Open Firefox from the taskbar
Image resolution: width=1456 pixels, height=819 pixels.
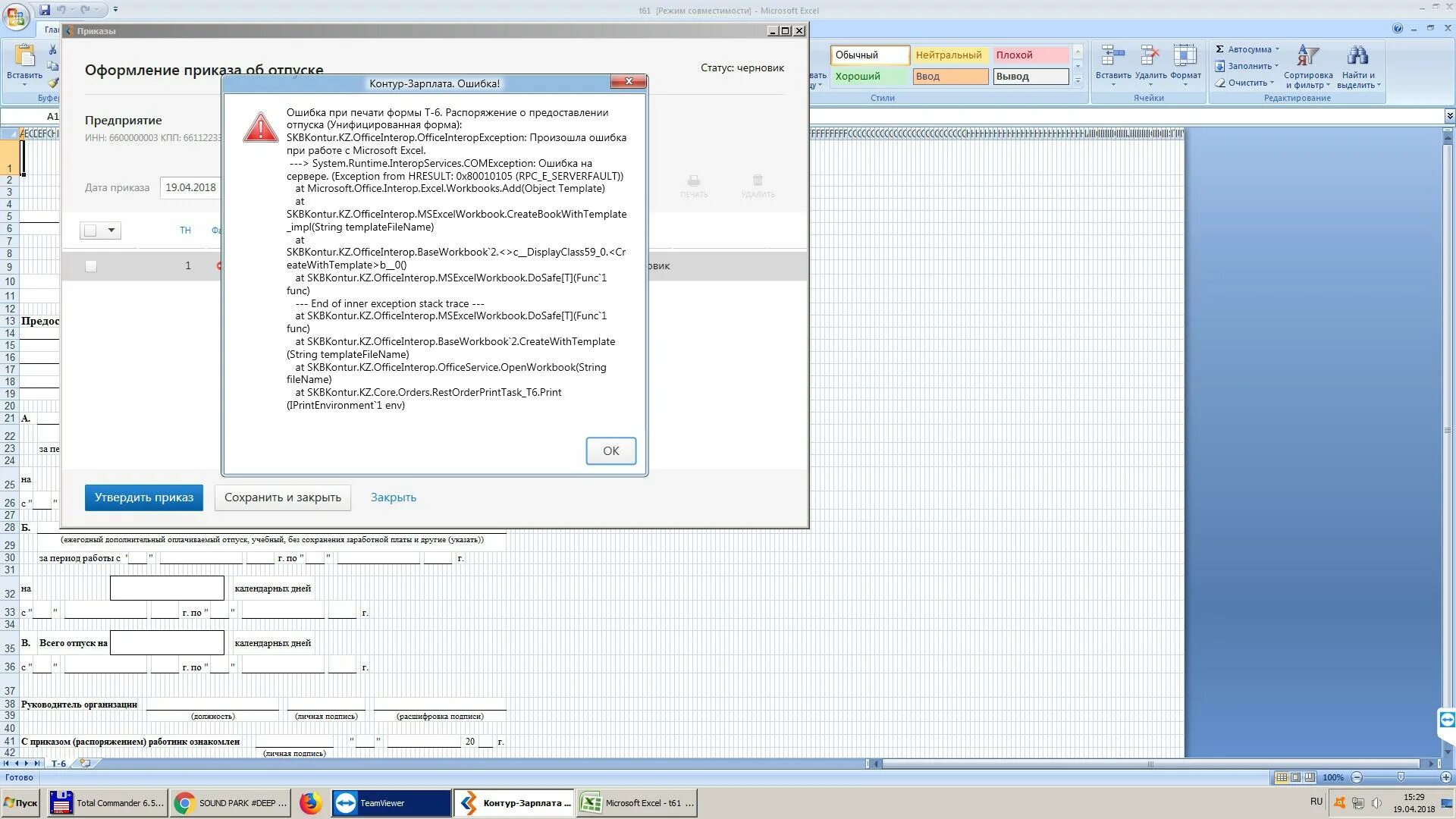310,803
